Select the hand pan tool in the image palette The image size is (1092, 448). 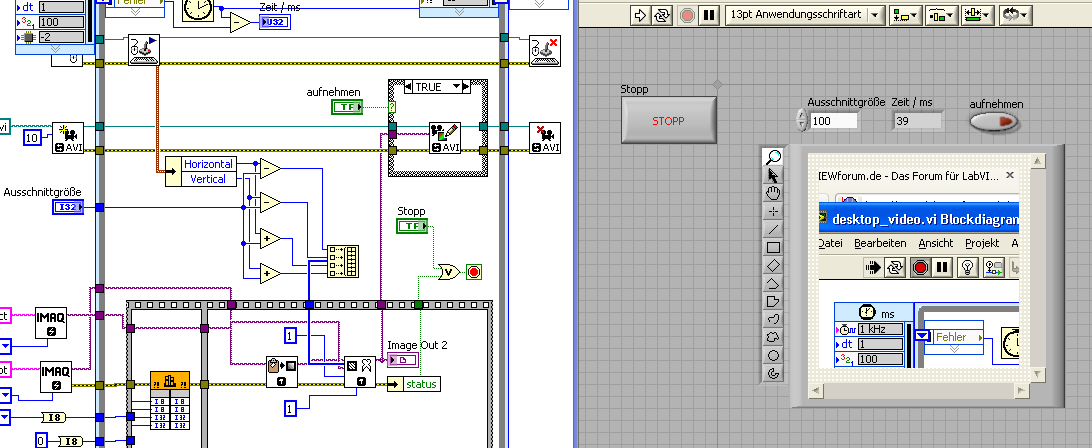772,193
